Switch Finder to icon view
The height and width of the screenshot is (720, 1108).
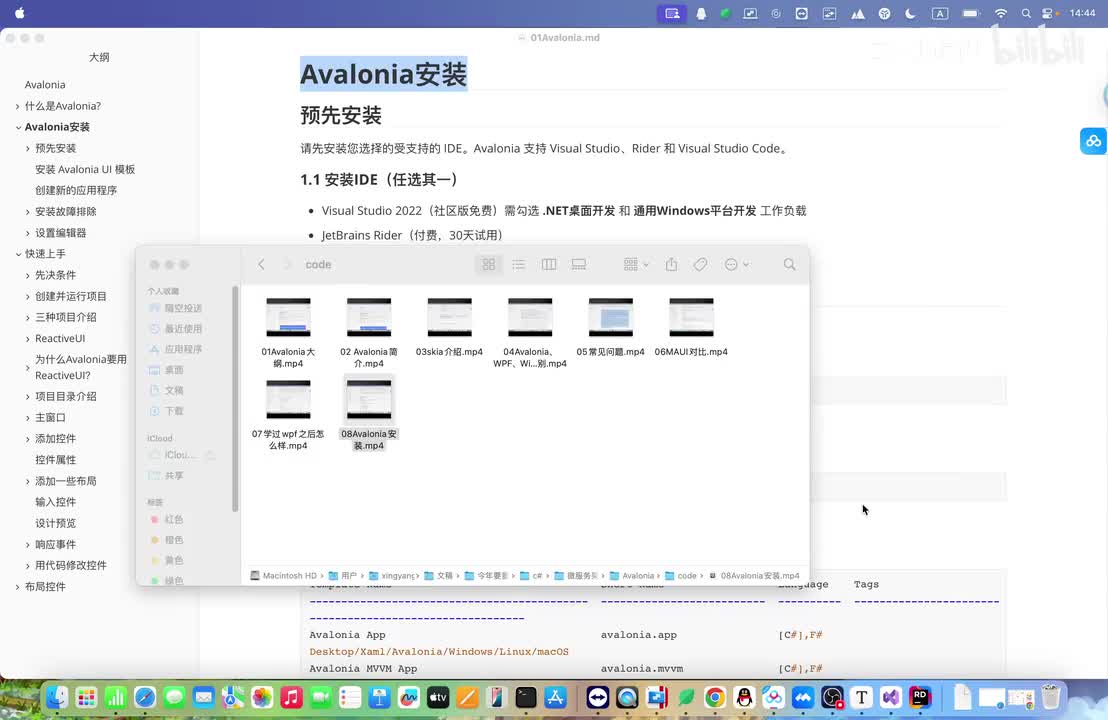pyautogui.click(x=488, y=264)
